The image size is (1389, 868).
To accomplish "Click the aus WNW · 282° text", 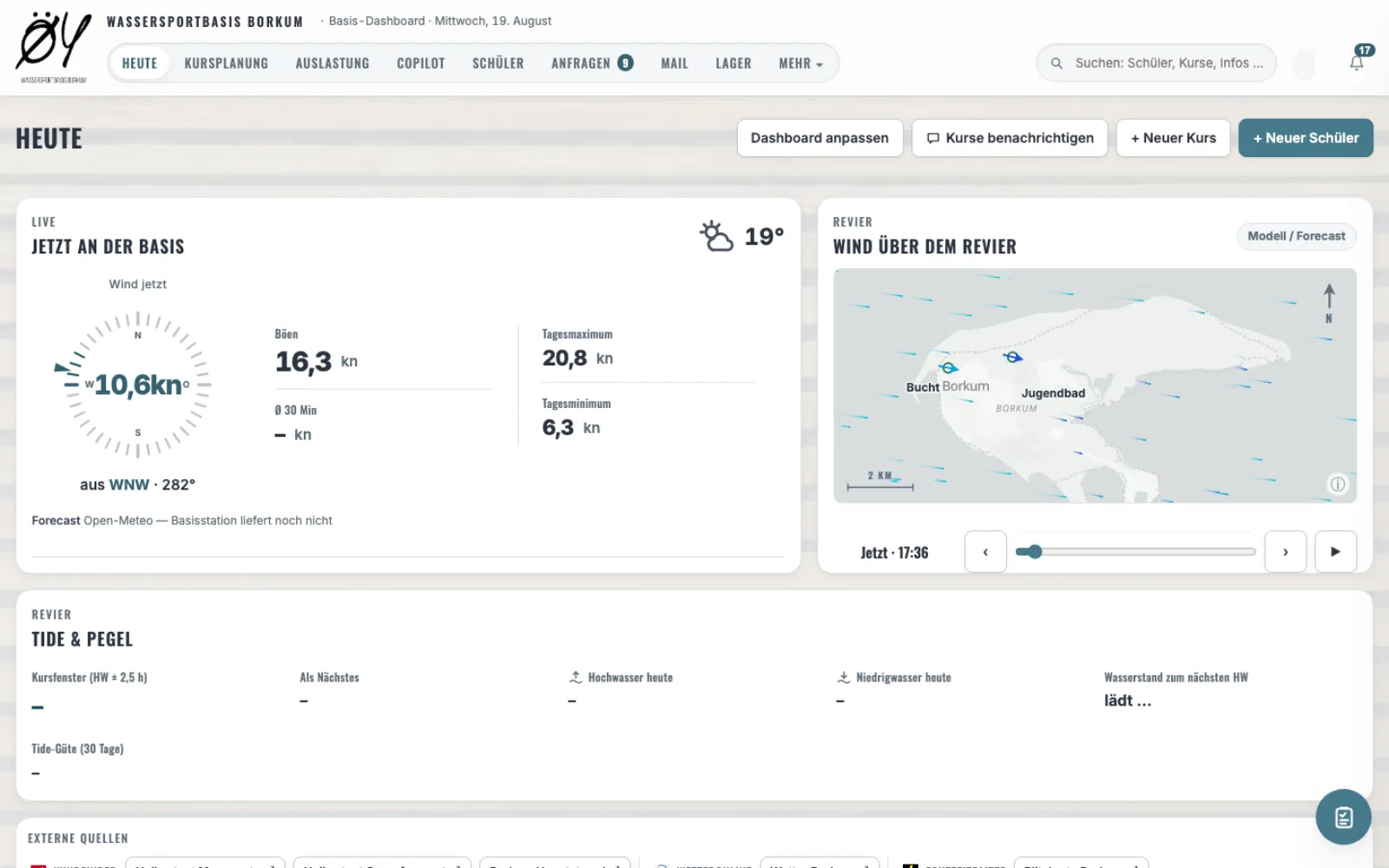I will pyautogui.click(x=137, y=484).
